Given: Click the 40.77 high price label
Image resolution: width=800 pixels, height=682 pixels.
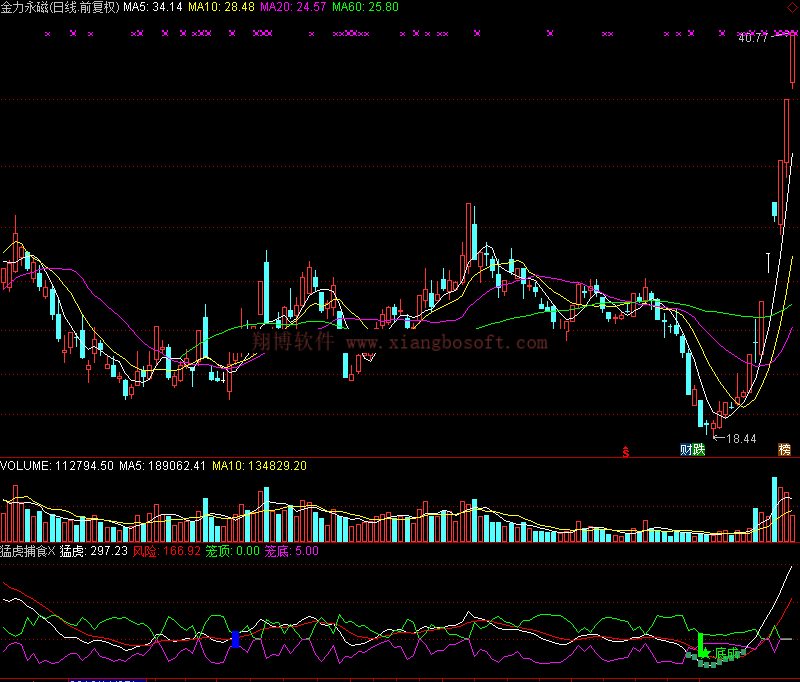Looking at the screenshot, I should point(753,38).
